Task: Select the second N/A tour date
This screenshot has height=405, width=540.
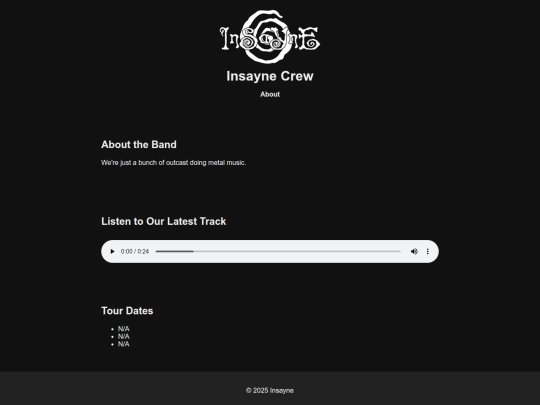Action: click(124, 336)
